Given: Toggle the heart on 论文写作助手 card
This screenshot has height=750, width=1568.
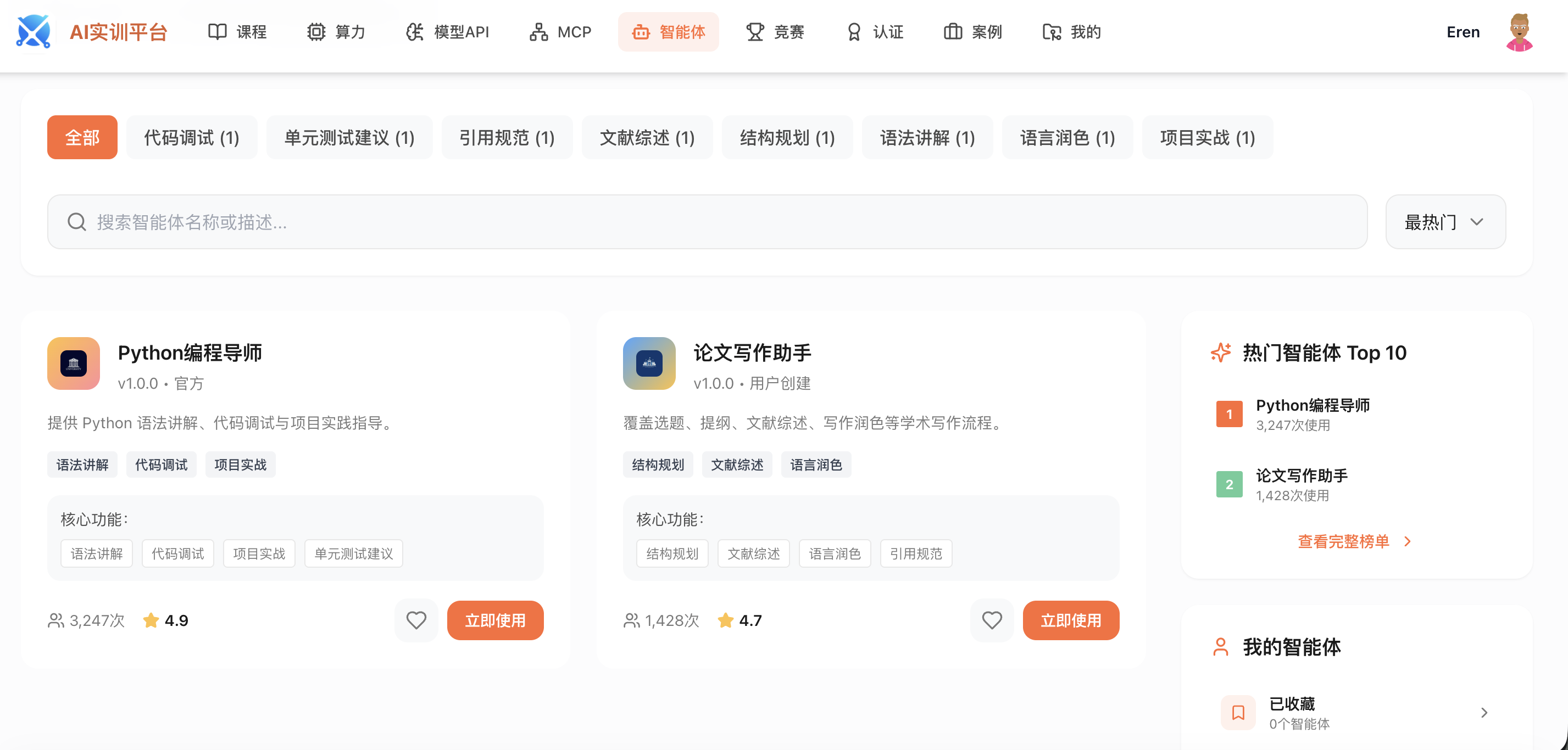Looking at the screenshot, I should 992,620.
